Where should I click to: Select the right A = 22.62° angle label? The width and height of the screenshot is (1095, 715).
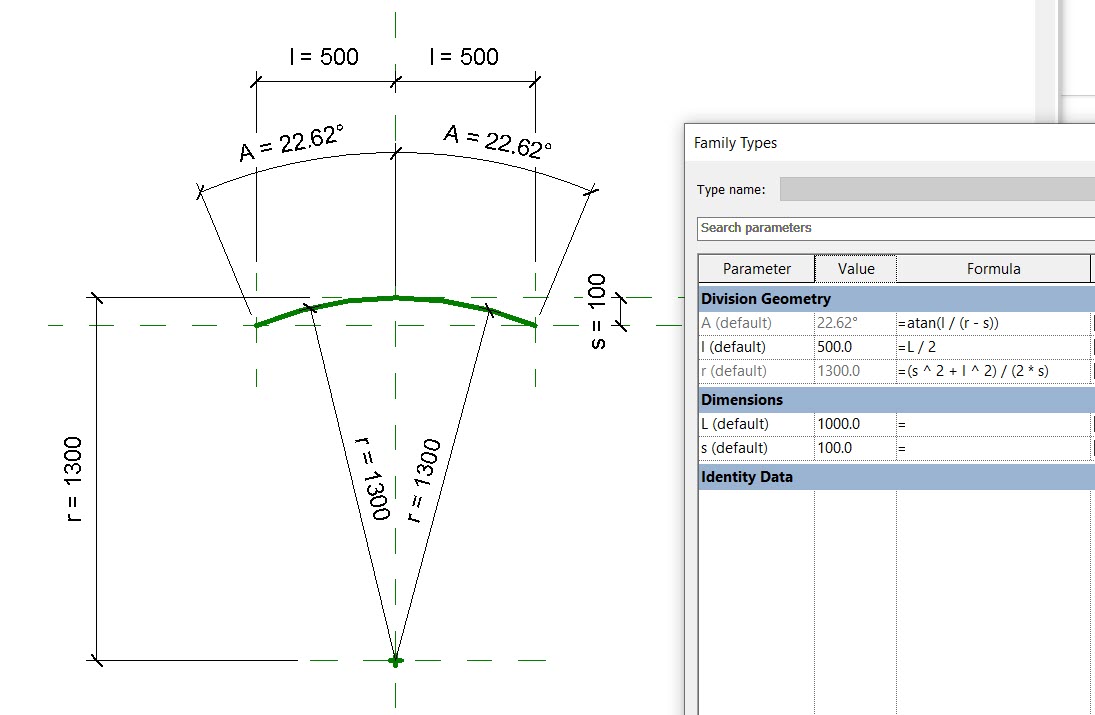(498, 141)
